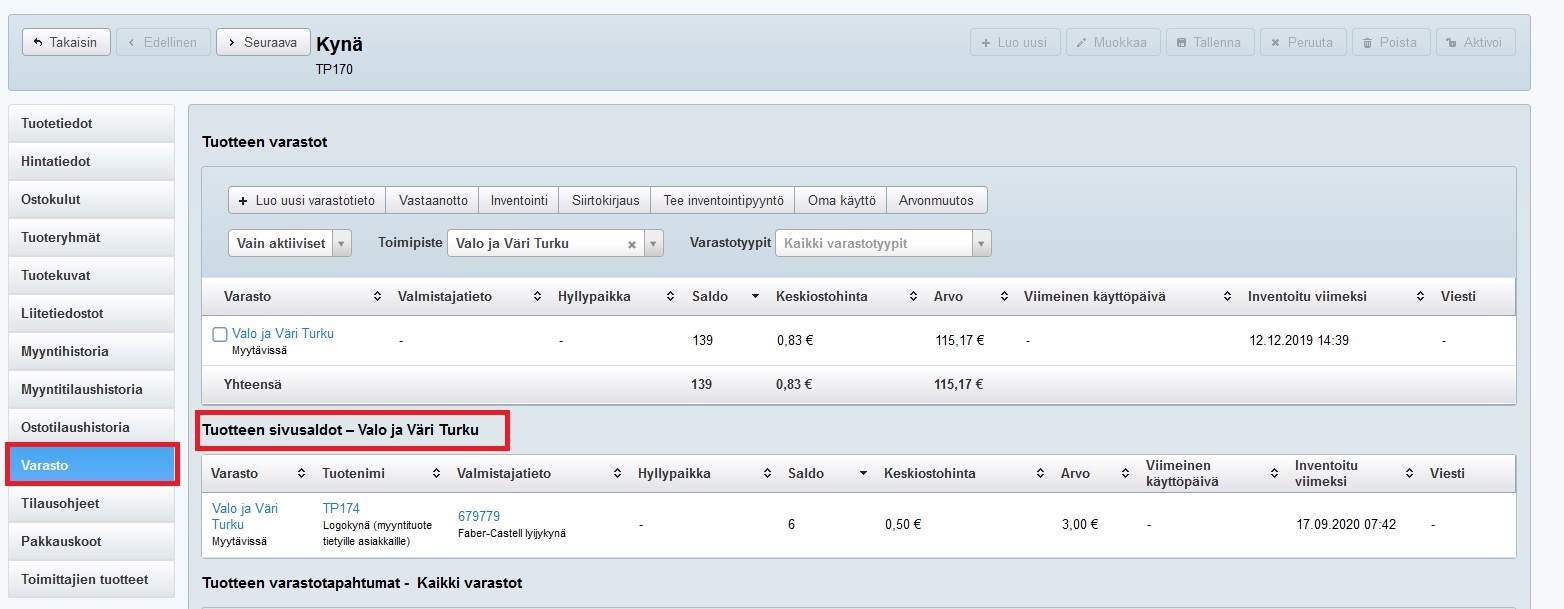1564x609 pixels.
Task: Click the Takaisin back button
Action: [66, 42]
